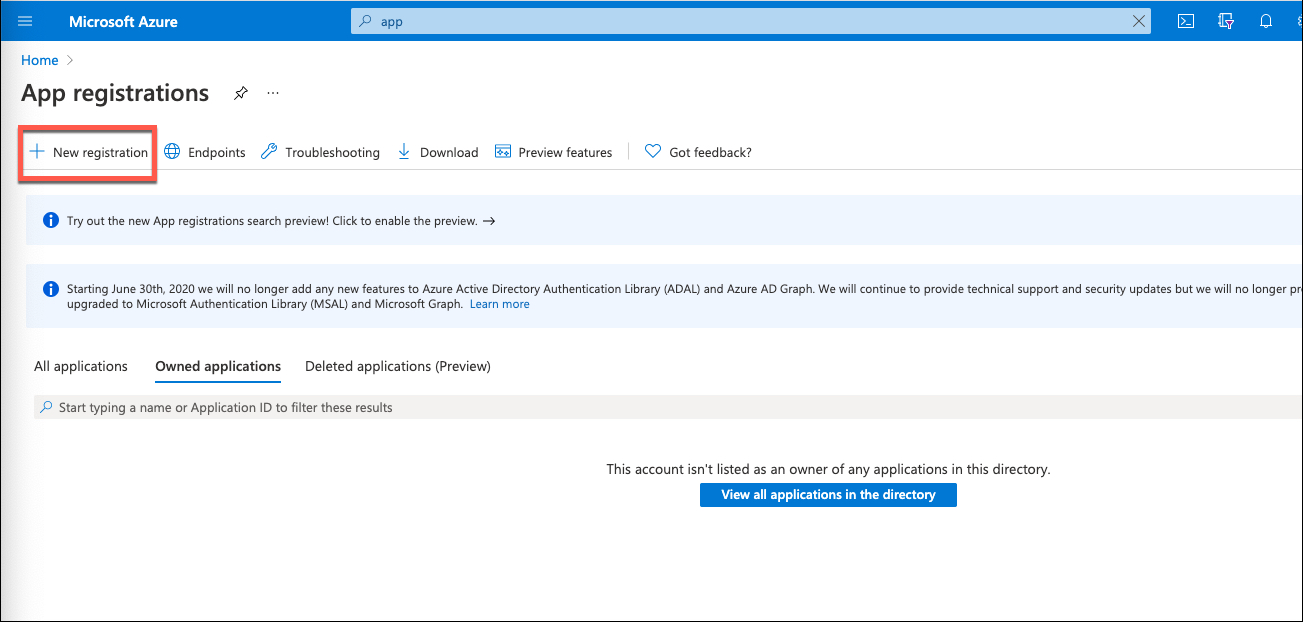Switch to All applications tab
This screenshot has height=622, width=1303.
pos(81,366)
